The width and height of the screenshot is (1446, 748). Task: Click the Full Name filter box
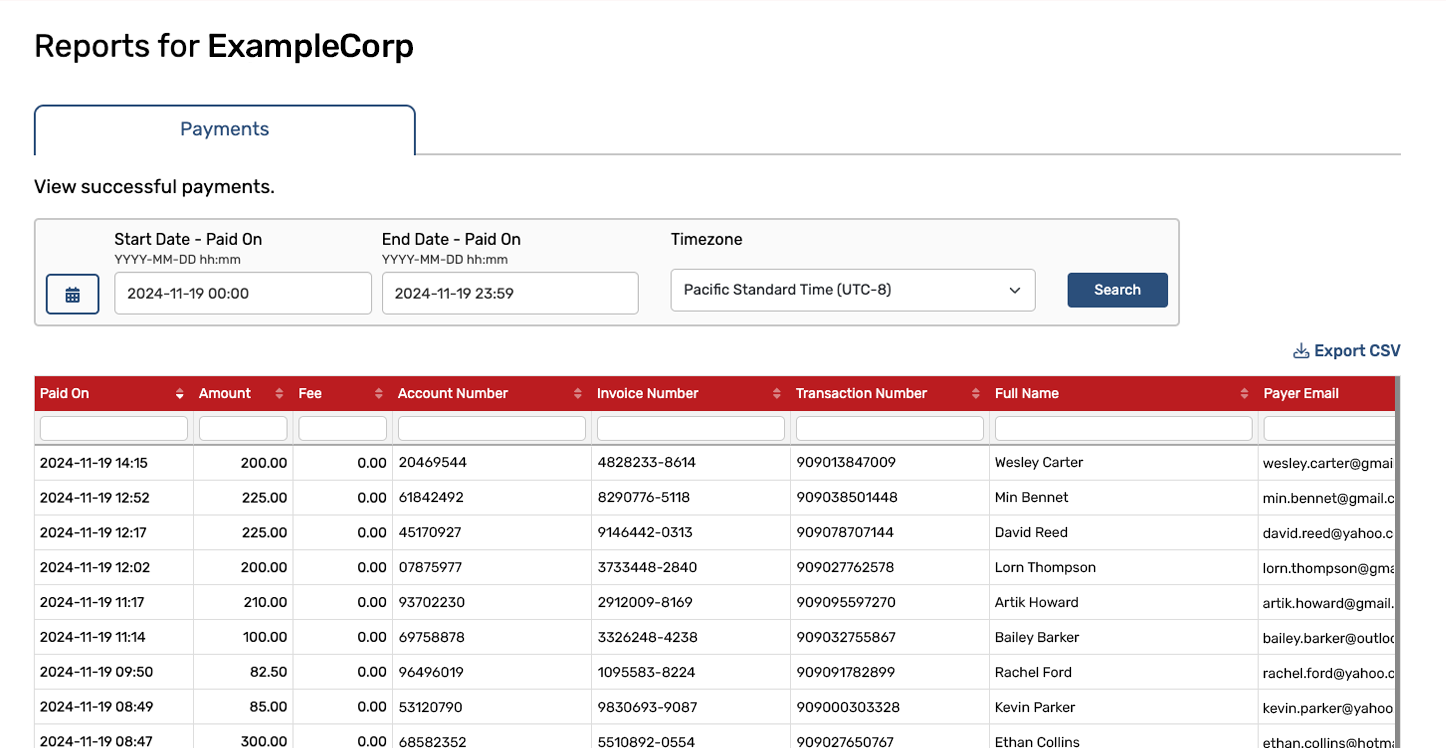click(1123, 427)
